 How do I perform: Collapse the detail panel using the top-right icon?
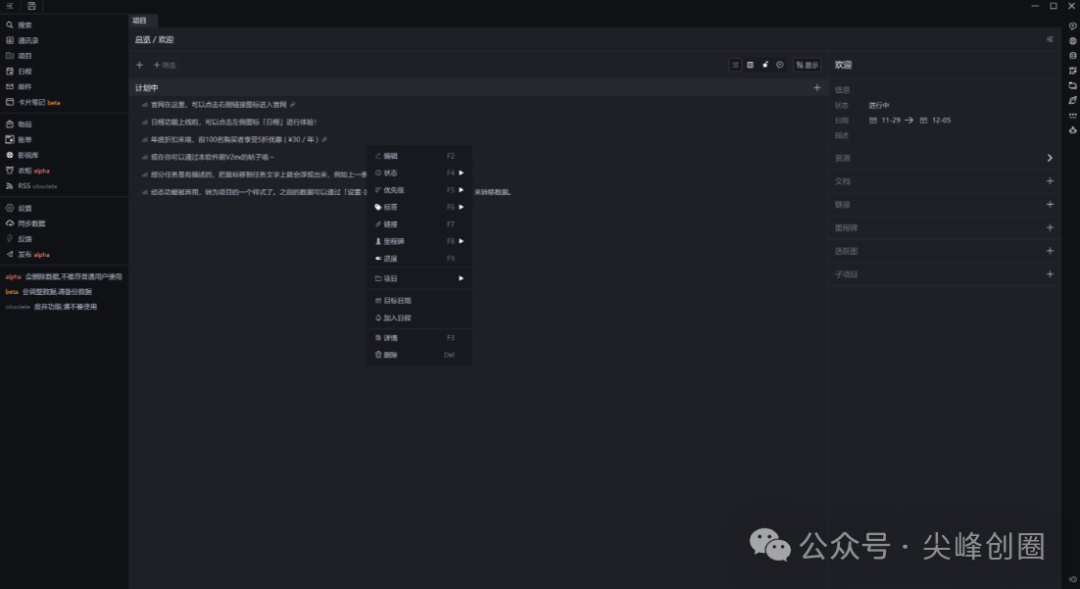coord(1050,39)
